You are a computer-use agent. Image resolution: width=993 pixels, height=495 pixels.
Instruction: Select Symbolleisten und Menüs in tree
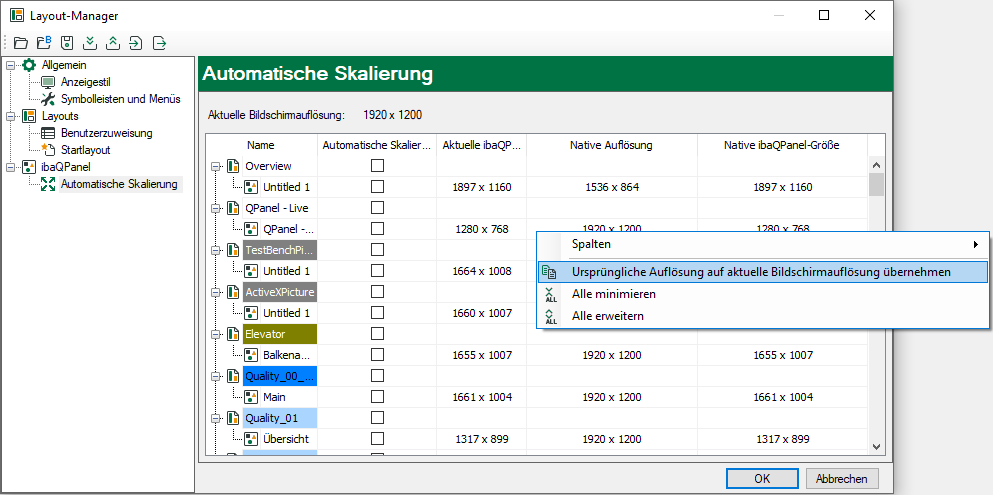(120, 99)
